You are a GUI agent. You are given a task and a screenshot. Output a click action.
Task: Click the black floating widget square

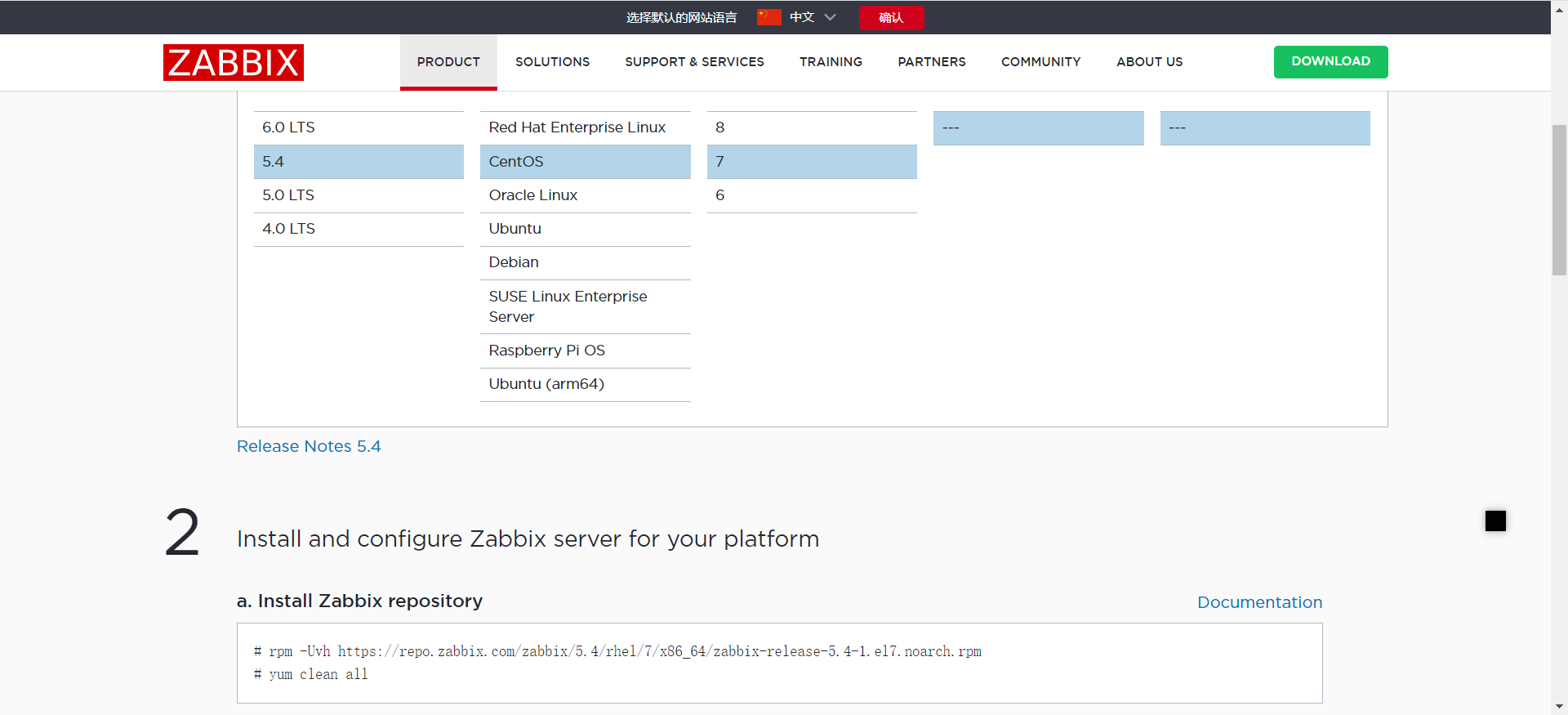[x=1495, y=521]
